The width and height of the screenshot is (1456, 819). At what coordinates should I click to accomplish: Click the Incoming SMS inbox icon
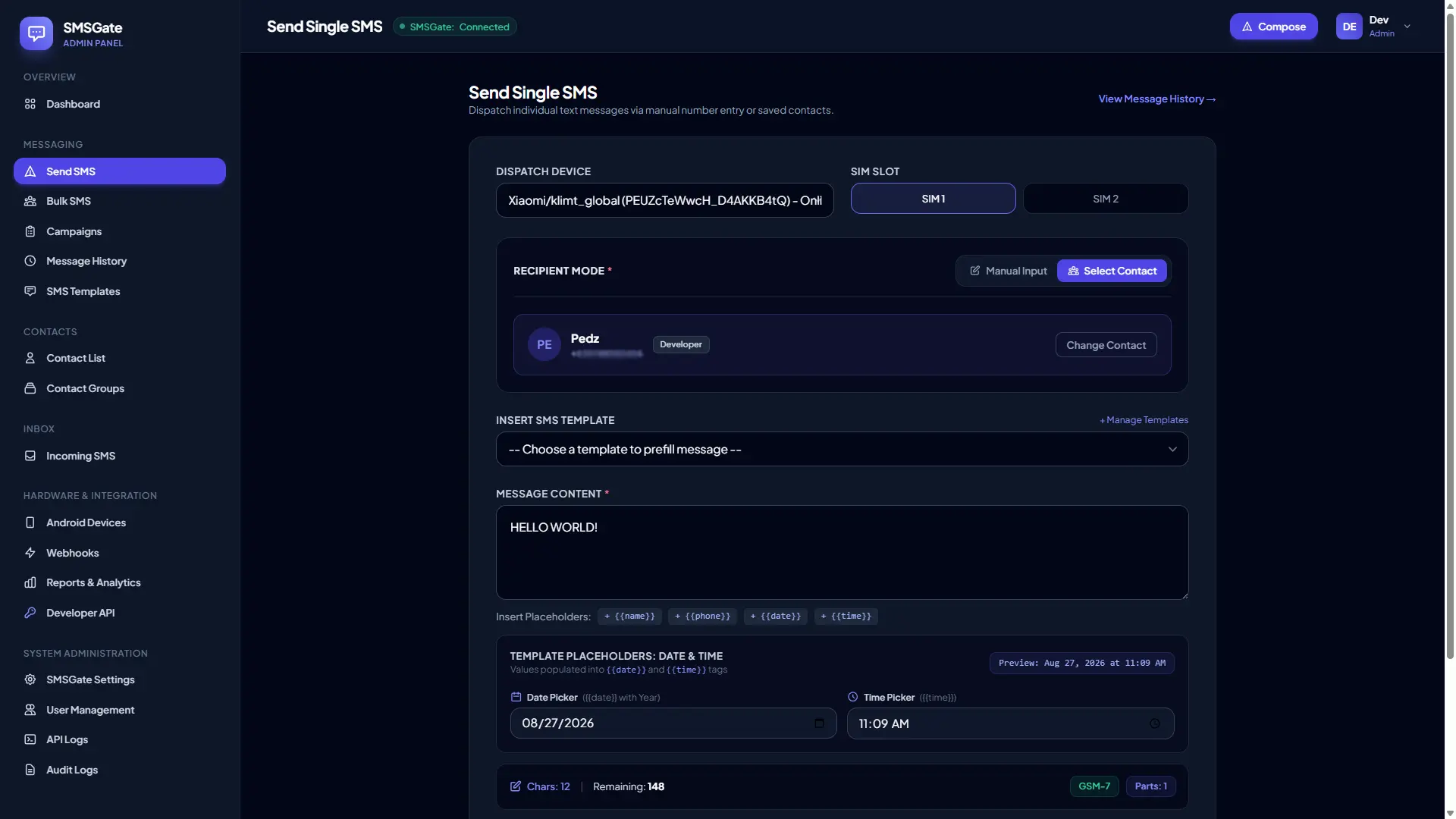point(30,456)
